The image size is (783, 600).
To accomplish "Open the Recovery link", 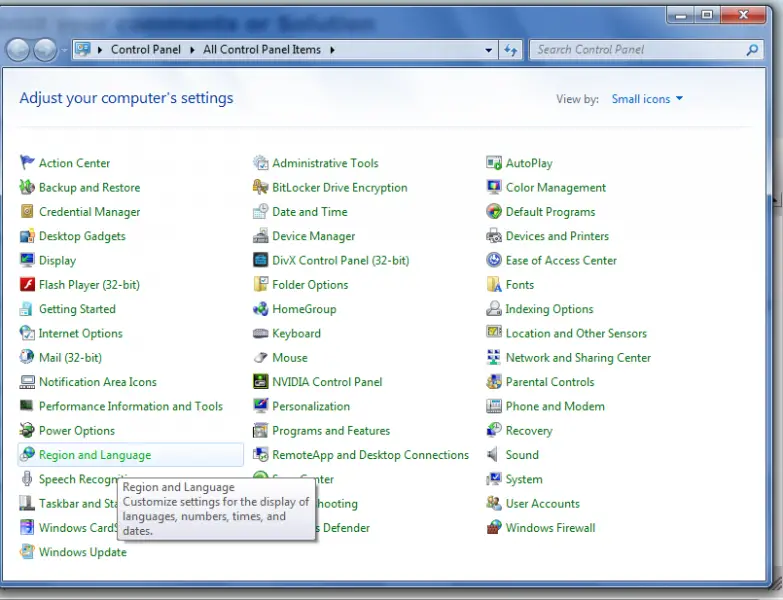I will (x=529, y=430).
